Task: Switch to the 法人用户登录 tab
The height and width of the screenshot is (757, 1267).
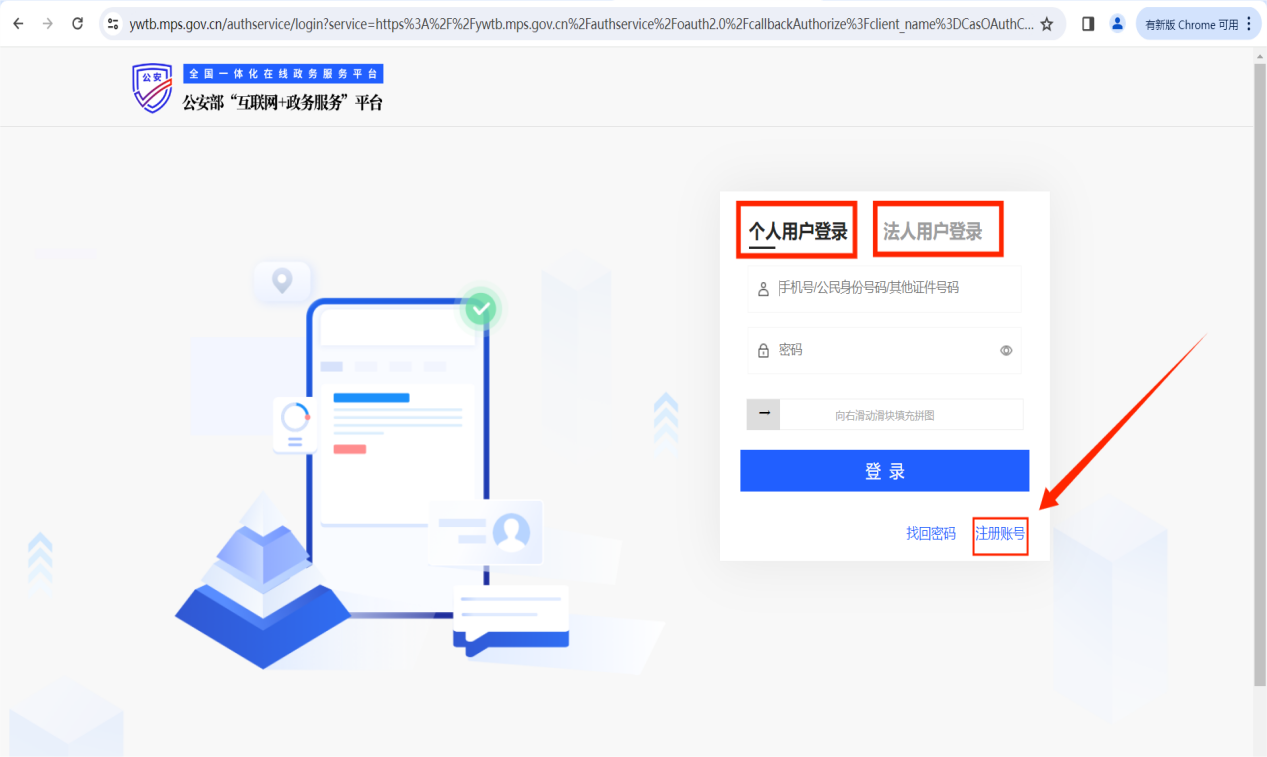Action: [x=937, y=229]
